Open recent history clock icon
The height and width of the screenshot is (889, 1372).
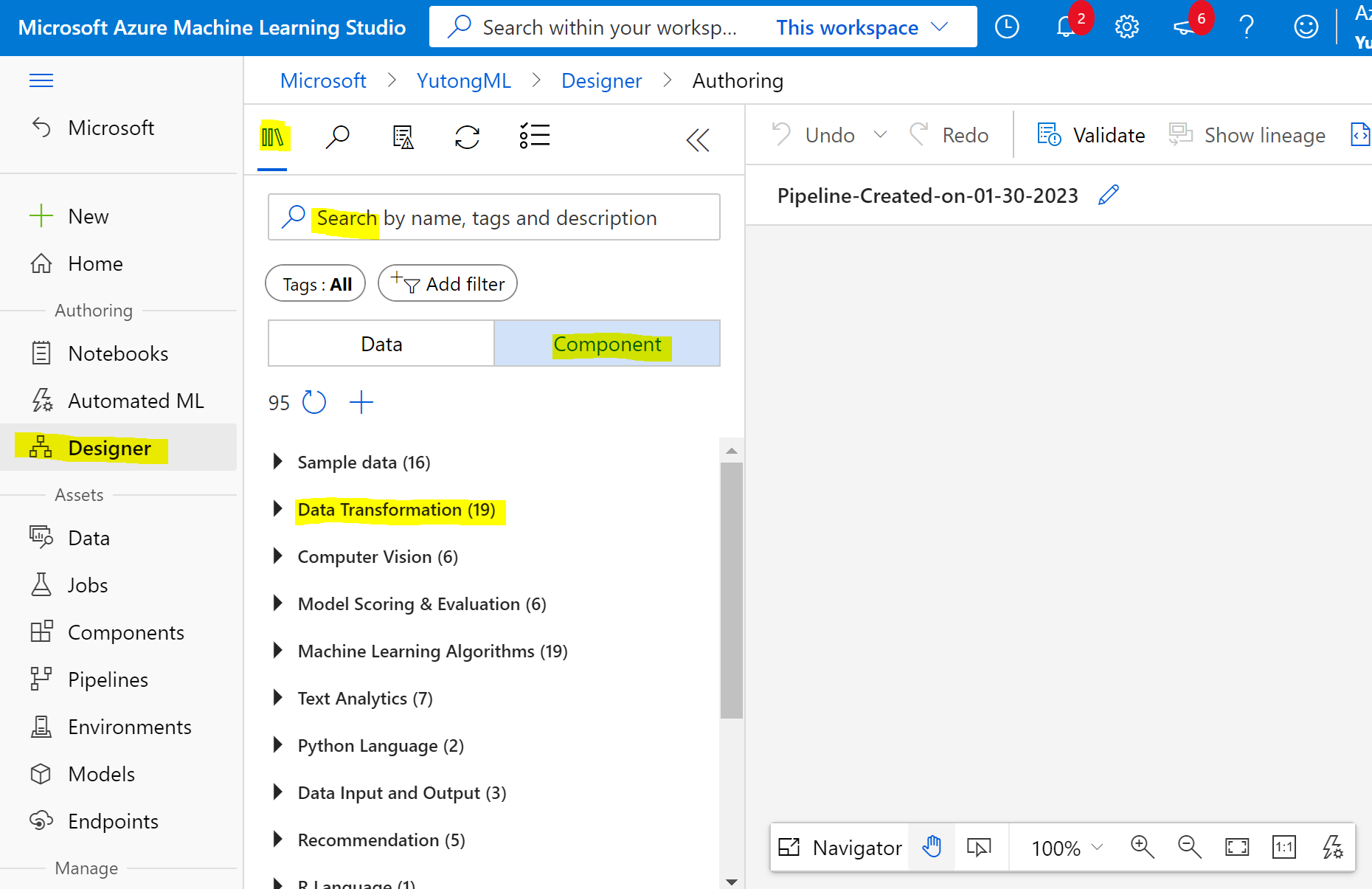[x=1007, y=27]
